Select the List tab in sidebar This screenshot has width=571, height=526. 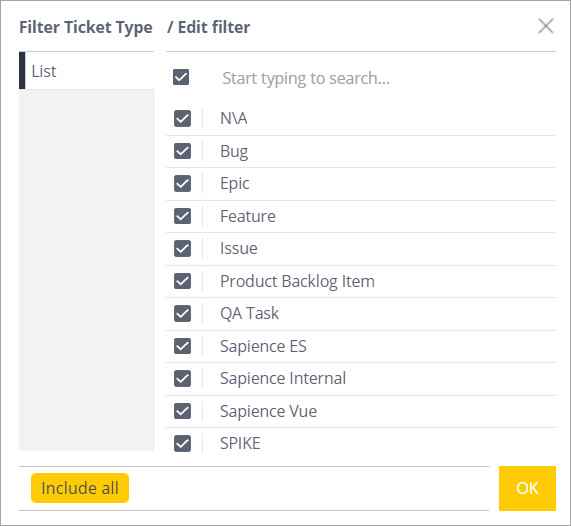click(86, 71)
